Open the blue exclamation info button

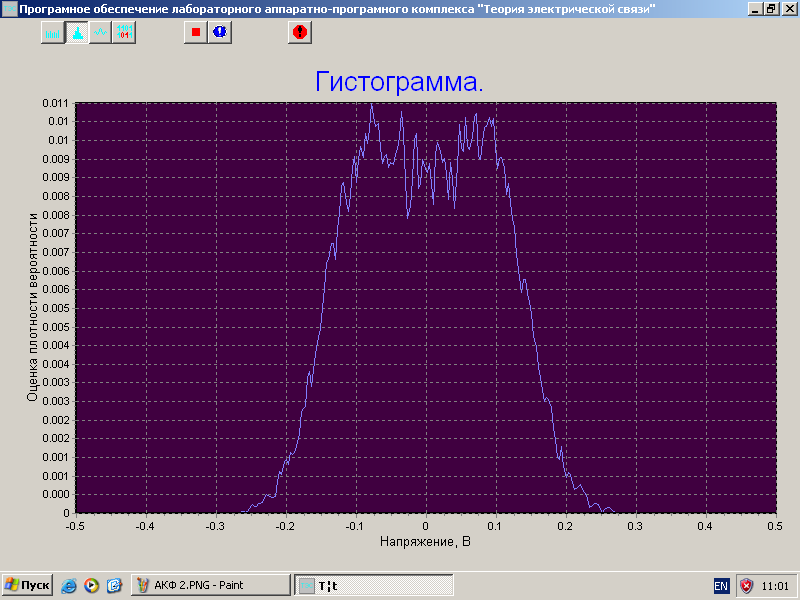(220, 33)
